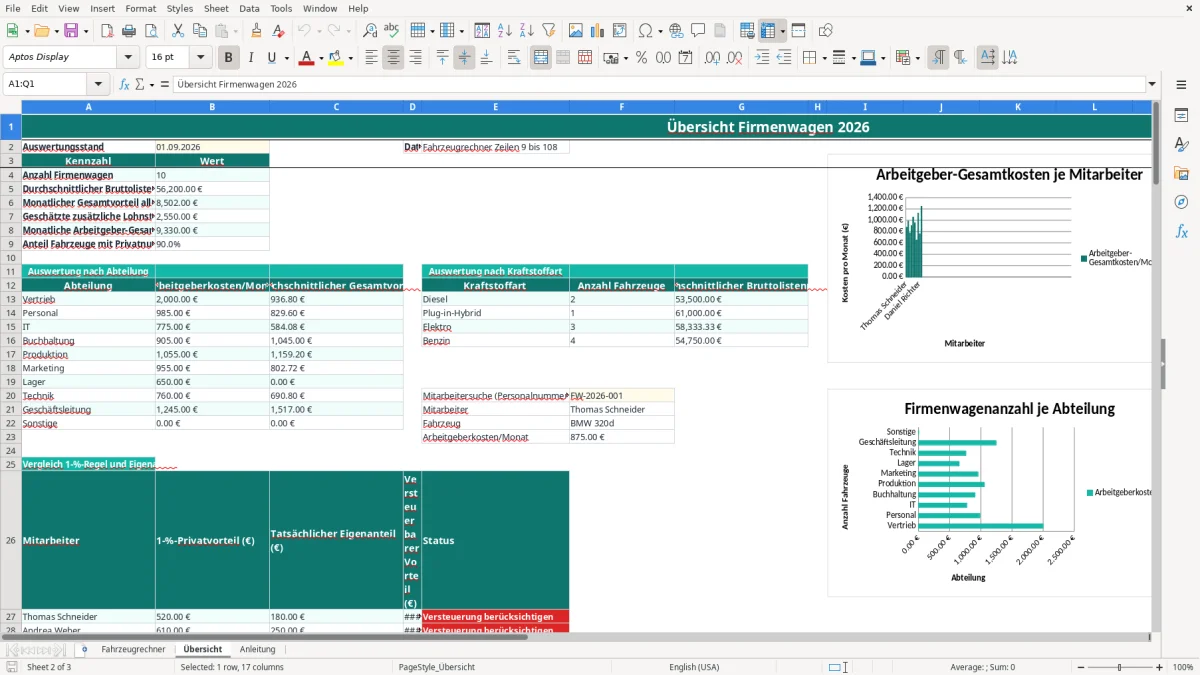Open the Data menu
1200x675 pixels.
[x=250, y=8]
